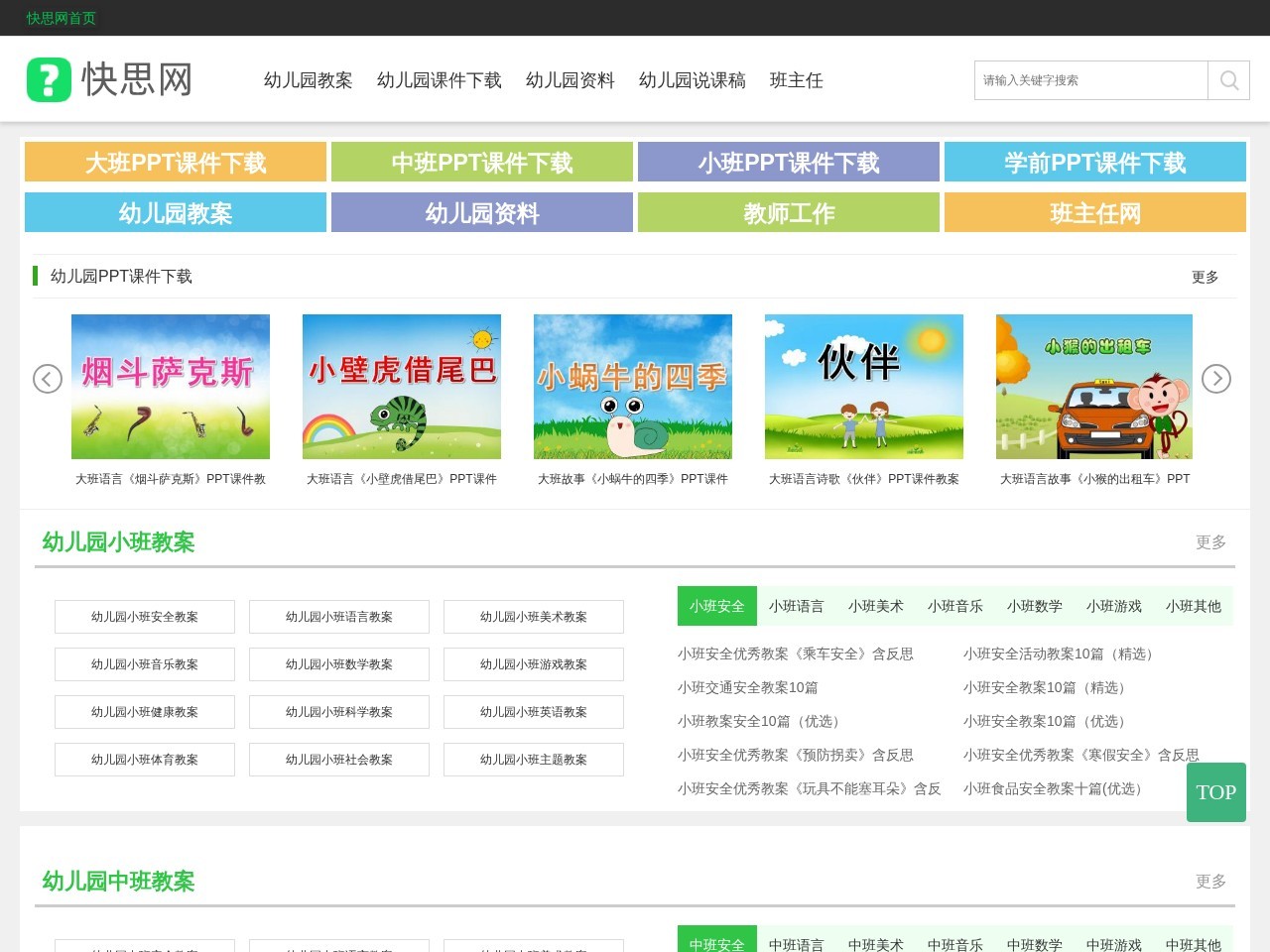
Task: Click the 教师工作 green banner
Action: tap(788, 212)
